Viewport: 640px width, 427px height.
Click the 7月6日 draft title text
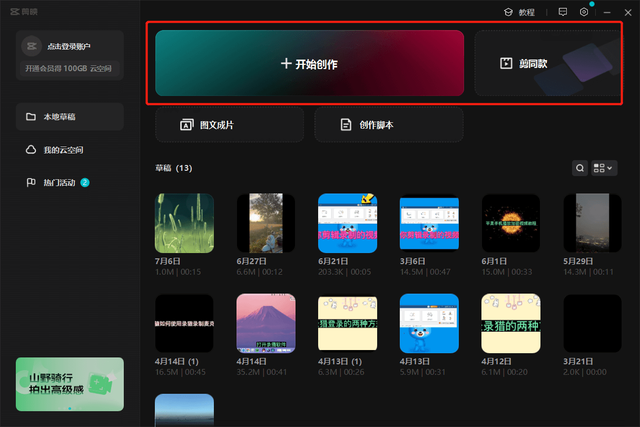[x=167, y=261]
